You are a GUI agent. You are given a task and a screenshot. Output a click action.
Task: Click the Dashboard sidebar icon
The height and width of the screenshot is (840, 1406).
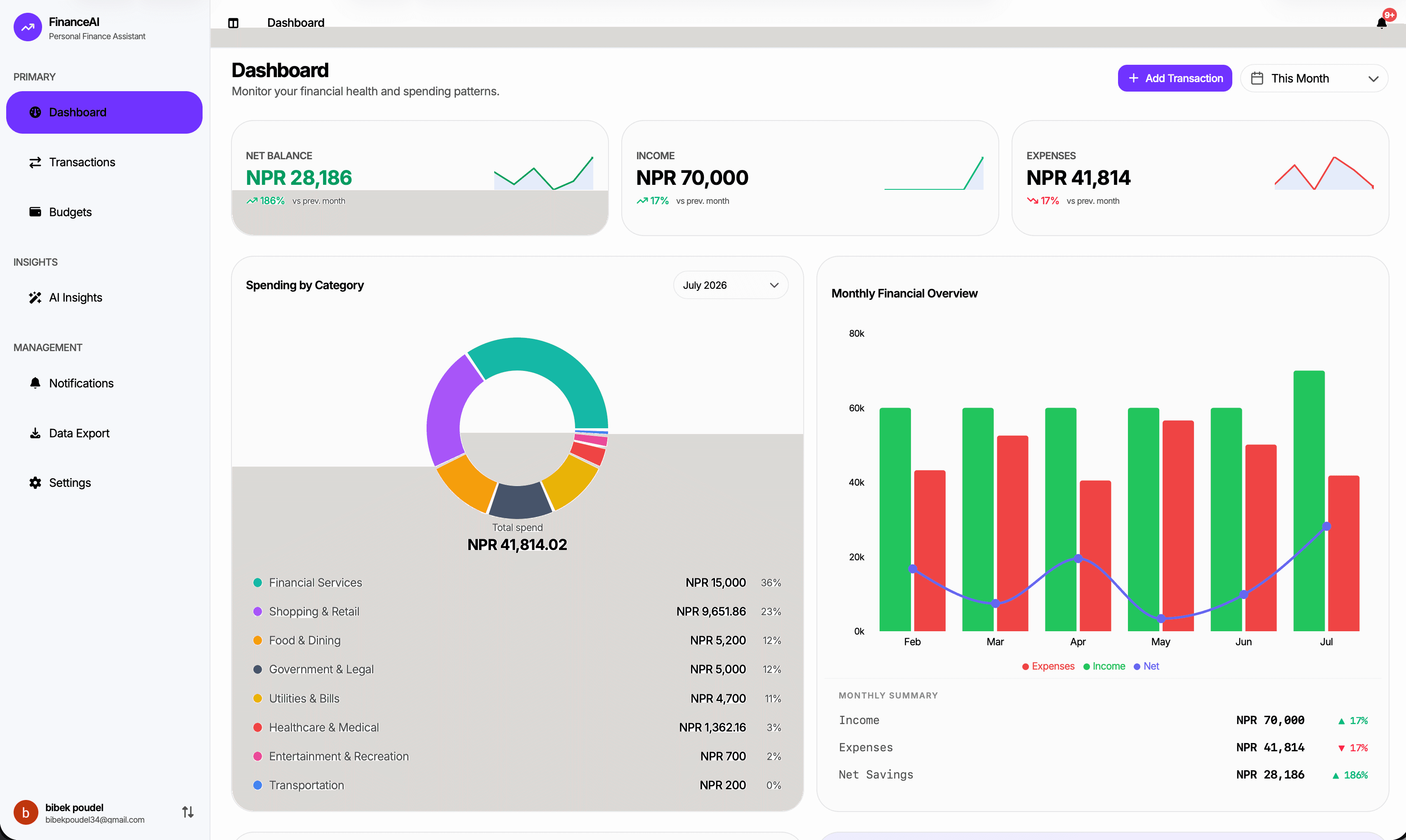coord(35,112)
